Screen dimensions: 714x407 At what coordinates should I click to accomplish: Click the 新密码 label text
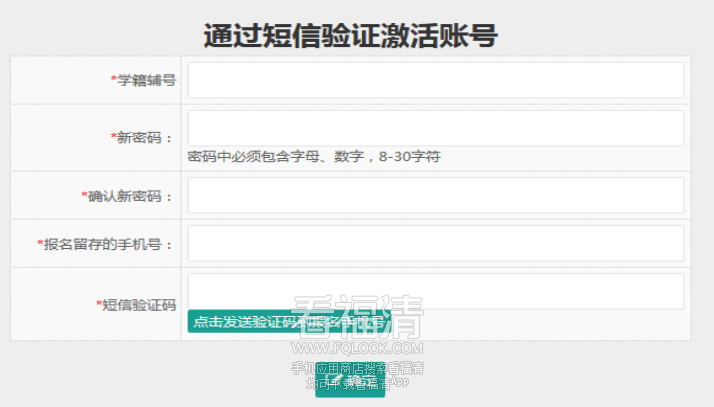coord(139,137)
